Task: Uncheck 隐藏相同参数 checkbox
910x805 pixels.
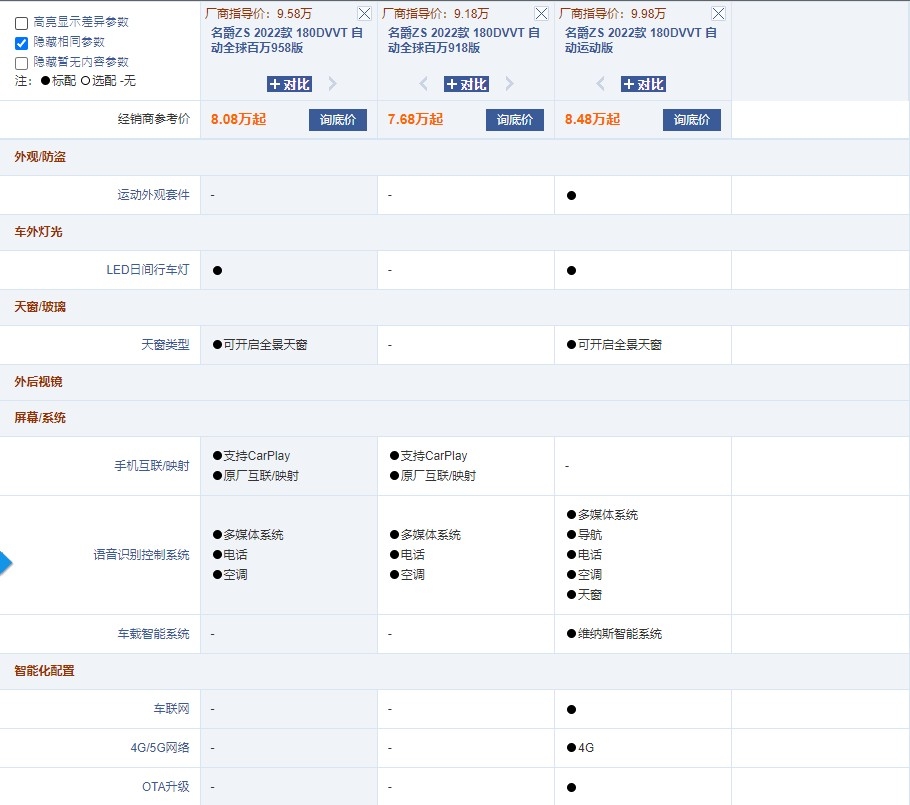Action: click(21, 43)
